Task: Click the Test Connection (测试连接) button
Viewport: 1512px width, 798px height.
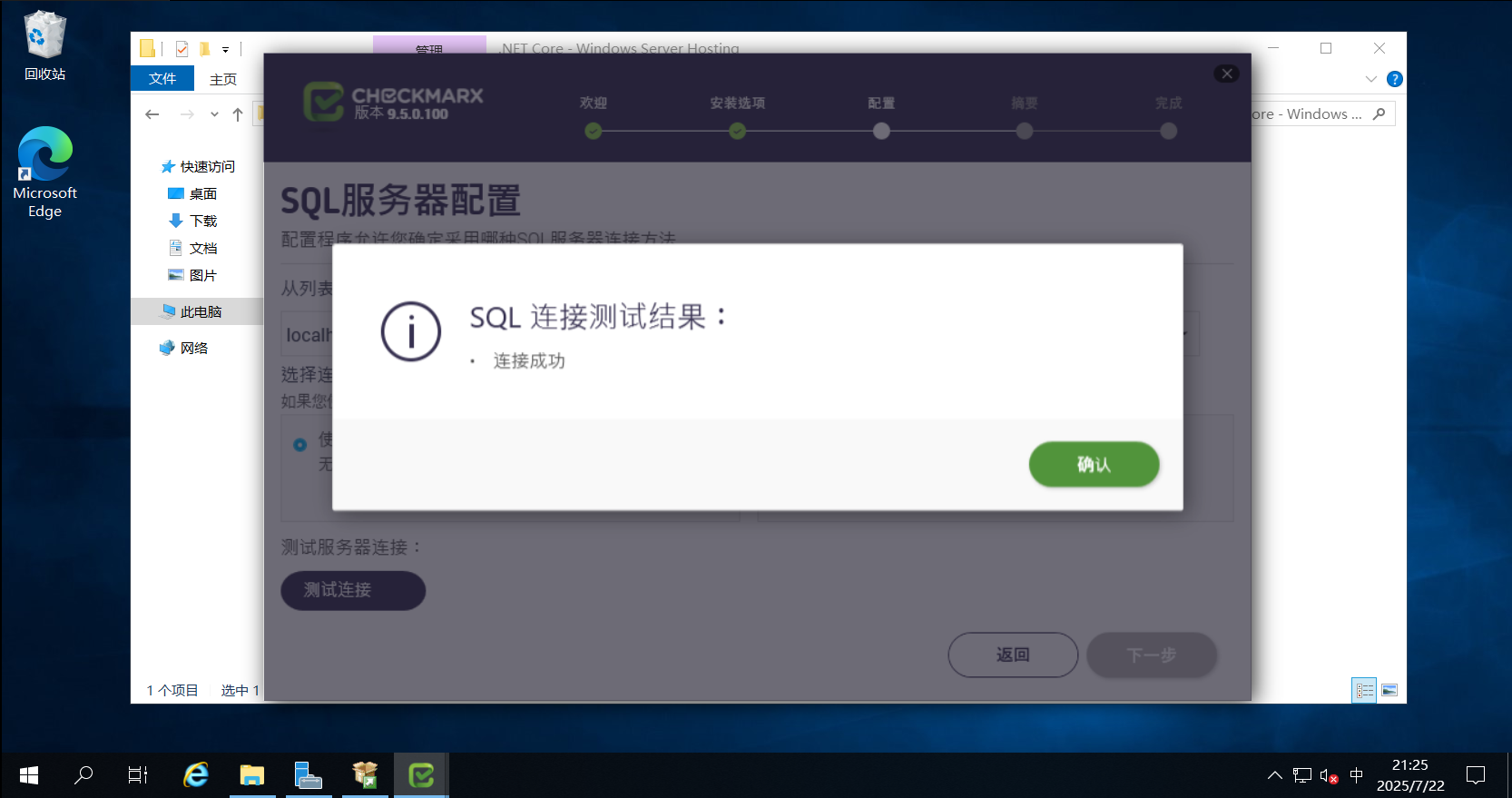Action: pos(353,590)
